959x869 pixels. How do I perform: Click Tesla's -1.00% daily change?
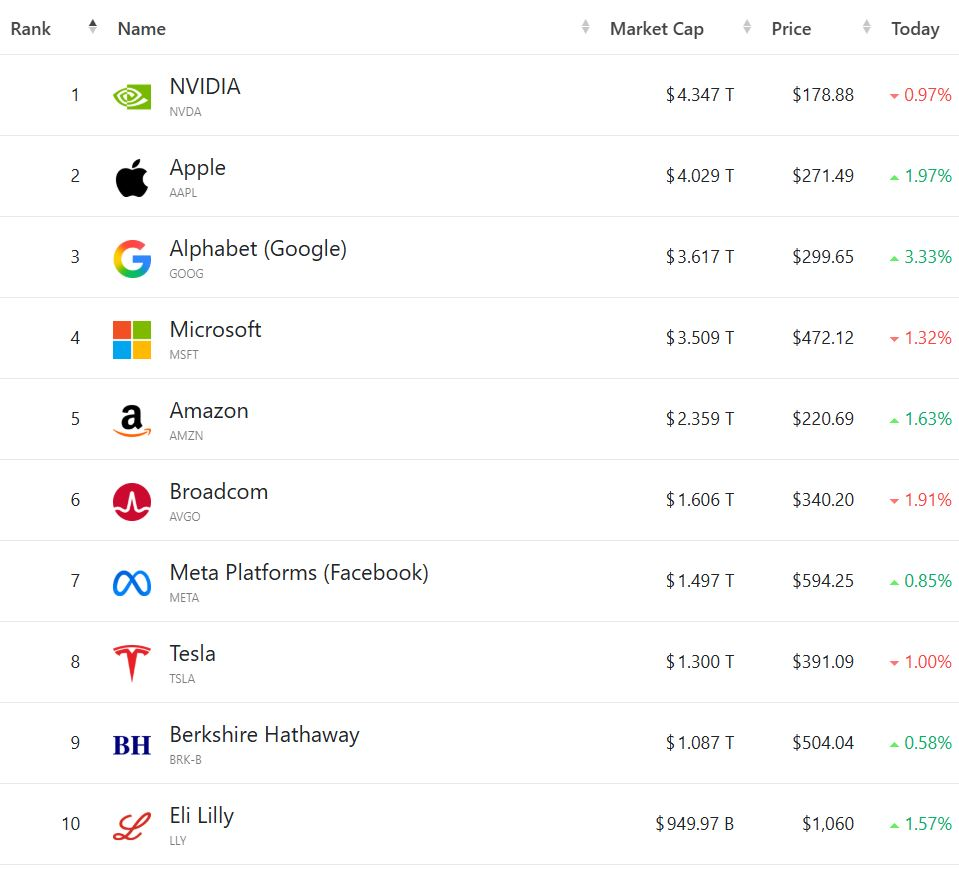point(920,662)
